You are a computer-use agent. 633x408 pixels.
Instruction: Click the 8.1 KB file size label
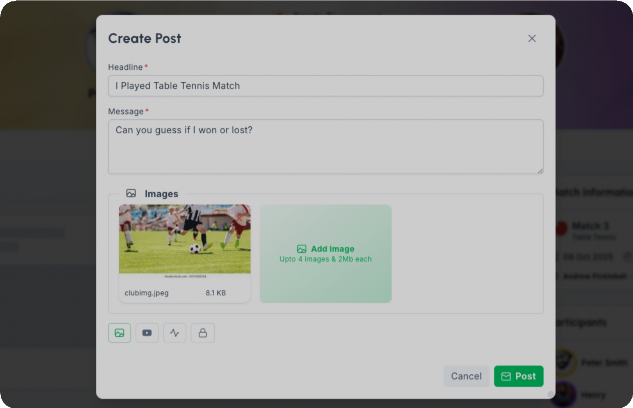[216, 294]
